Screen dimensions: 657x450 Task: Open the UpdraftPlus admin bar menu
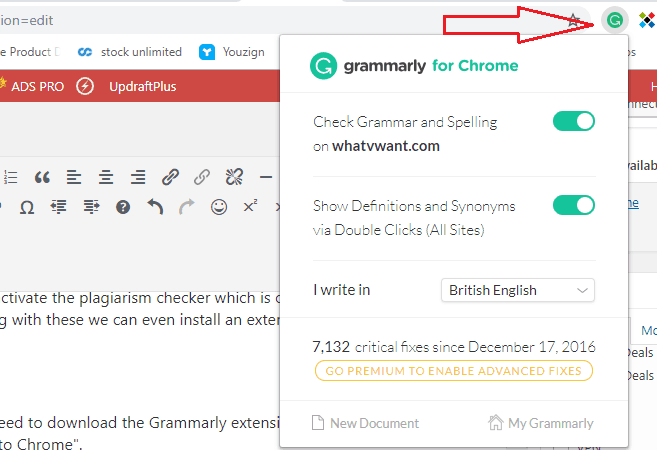pos(142,87)
